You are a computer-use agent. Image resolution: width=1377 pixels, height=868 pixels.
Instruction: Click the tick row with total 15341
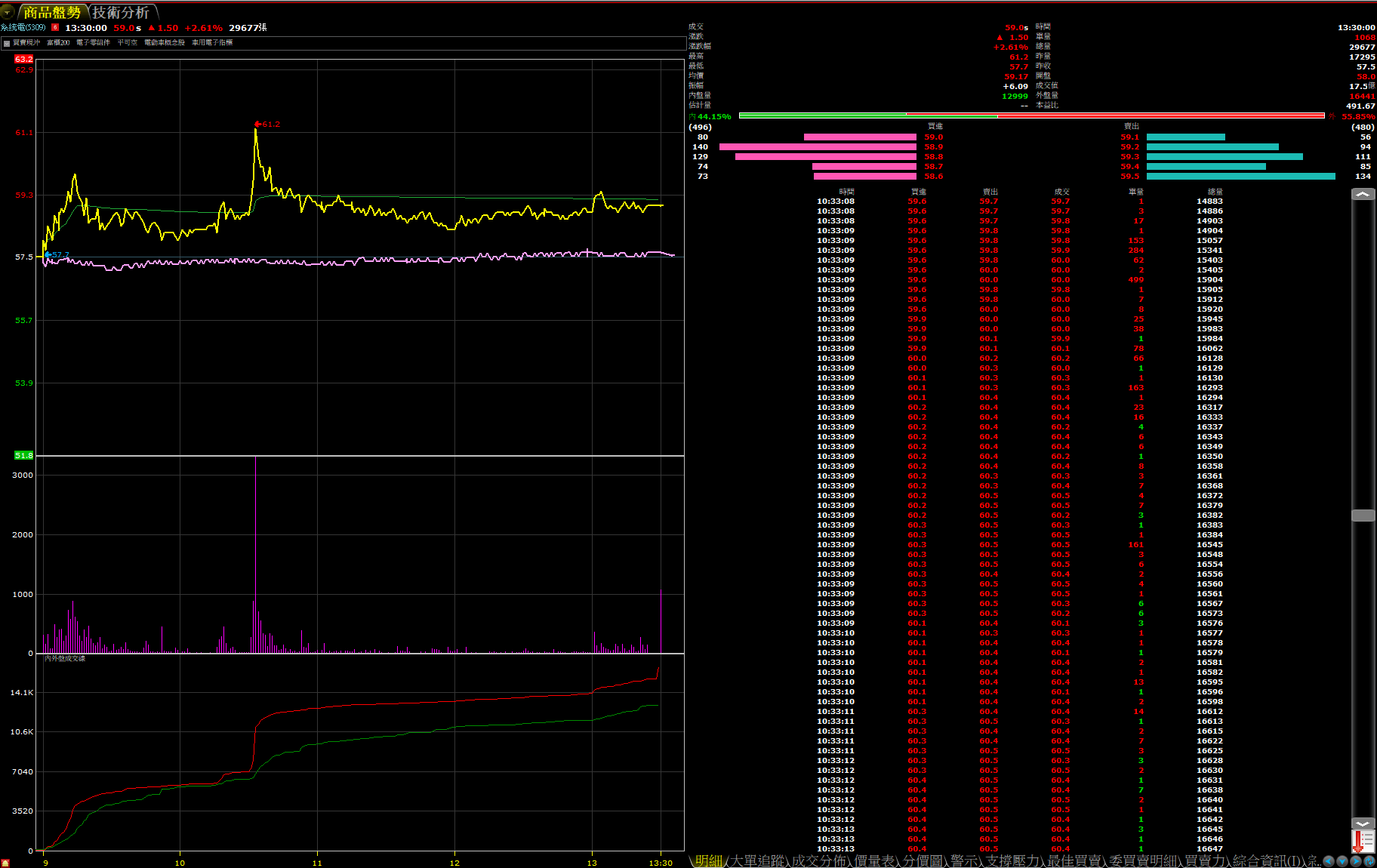(x=1020, y=251)
